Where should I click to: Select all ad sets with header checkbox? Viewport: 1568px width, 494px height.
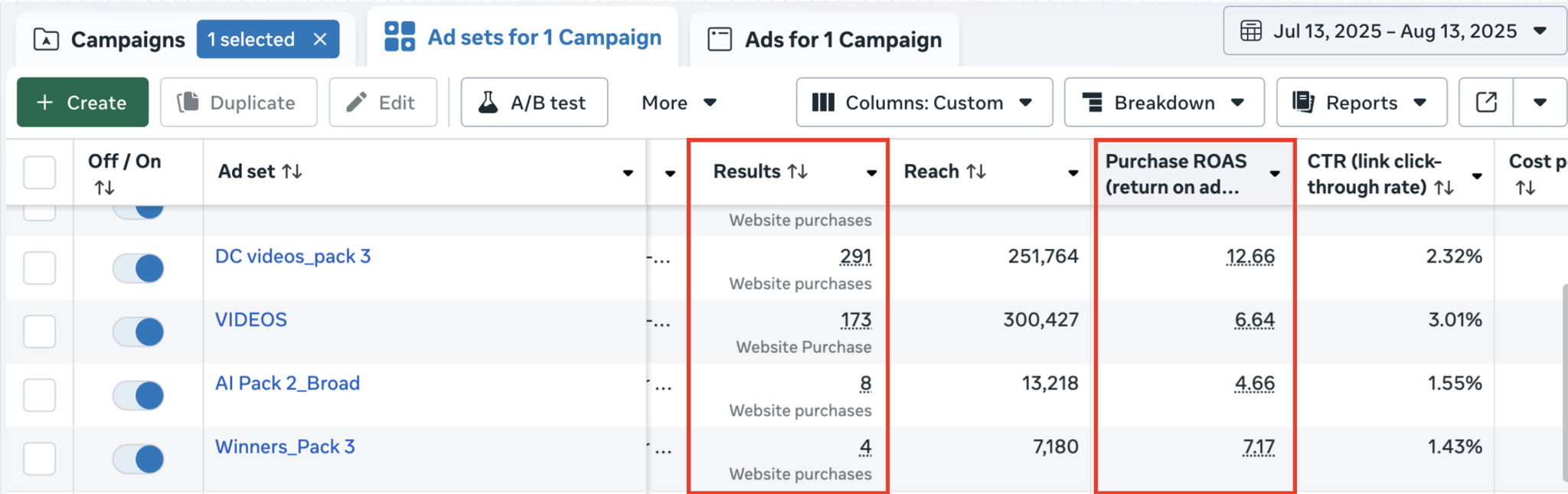pos(39,172)
